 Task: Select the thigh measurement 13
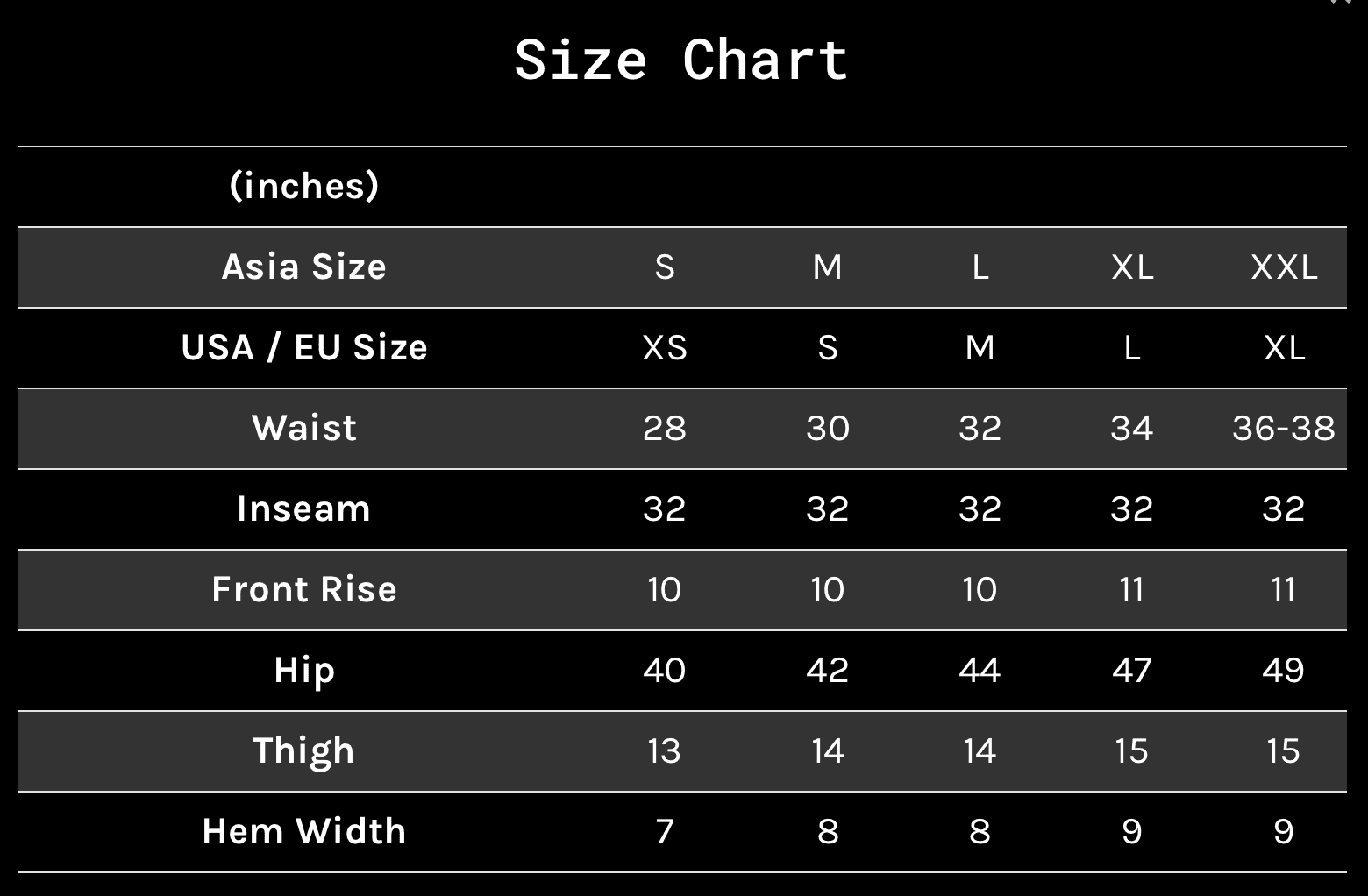tap(665, 750)
